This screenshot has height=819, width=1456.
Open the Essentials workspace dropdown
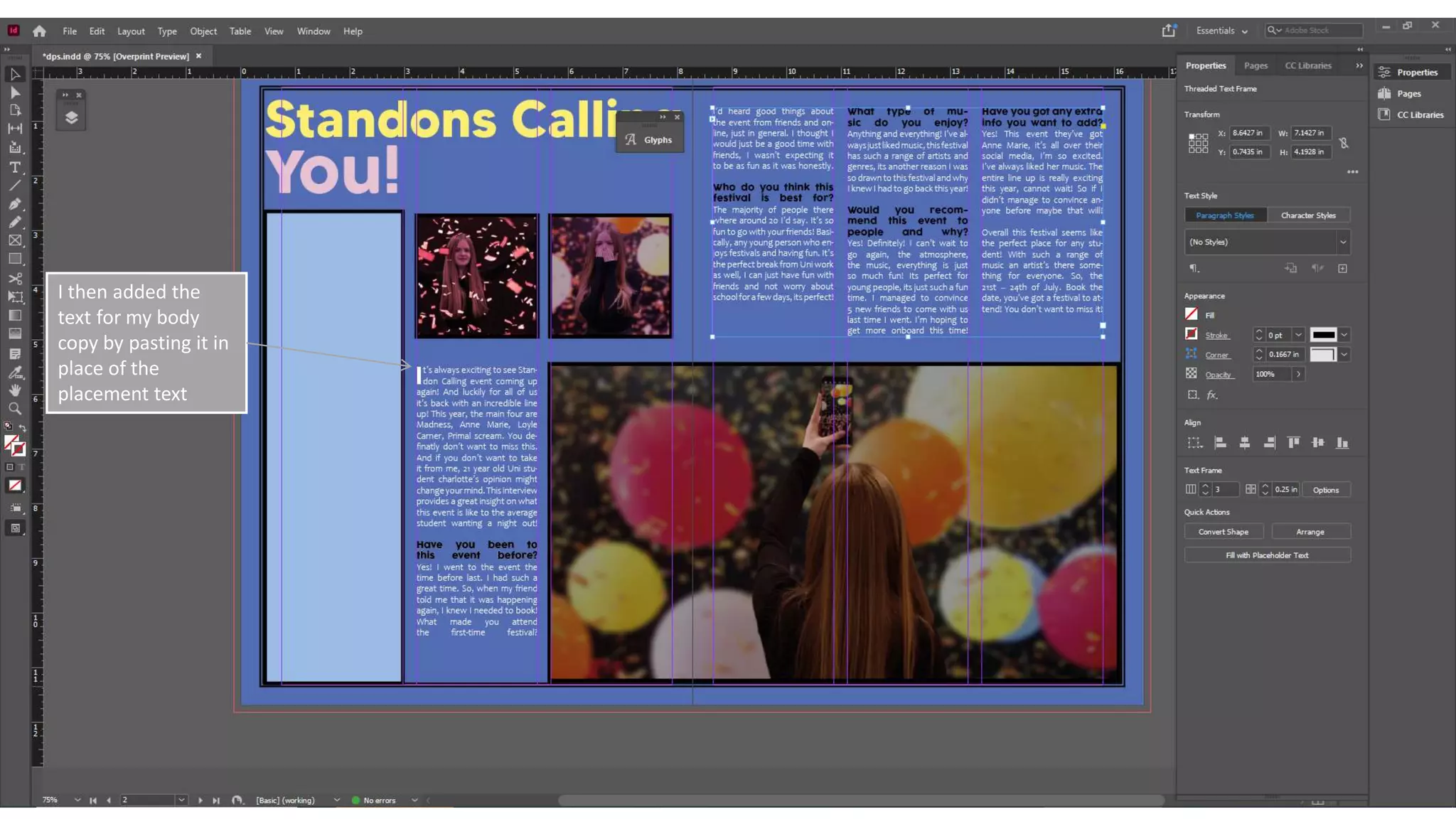click(x=1221, y=31)
